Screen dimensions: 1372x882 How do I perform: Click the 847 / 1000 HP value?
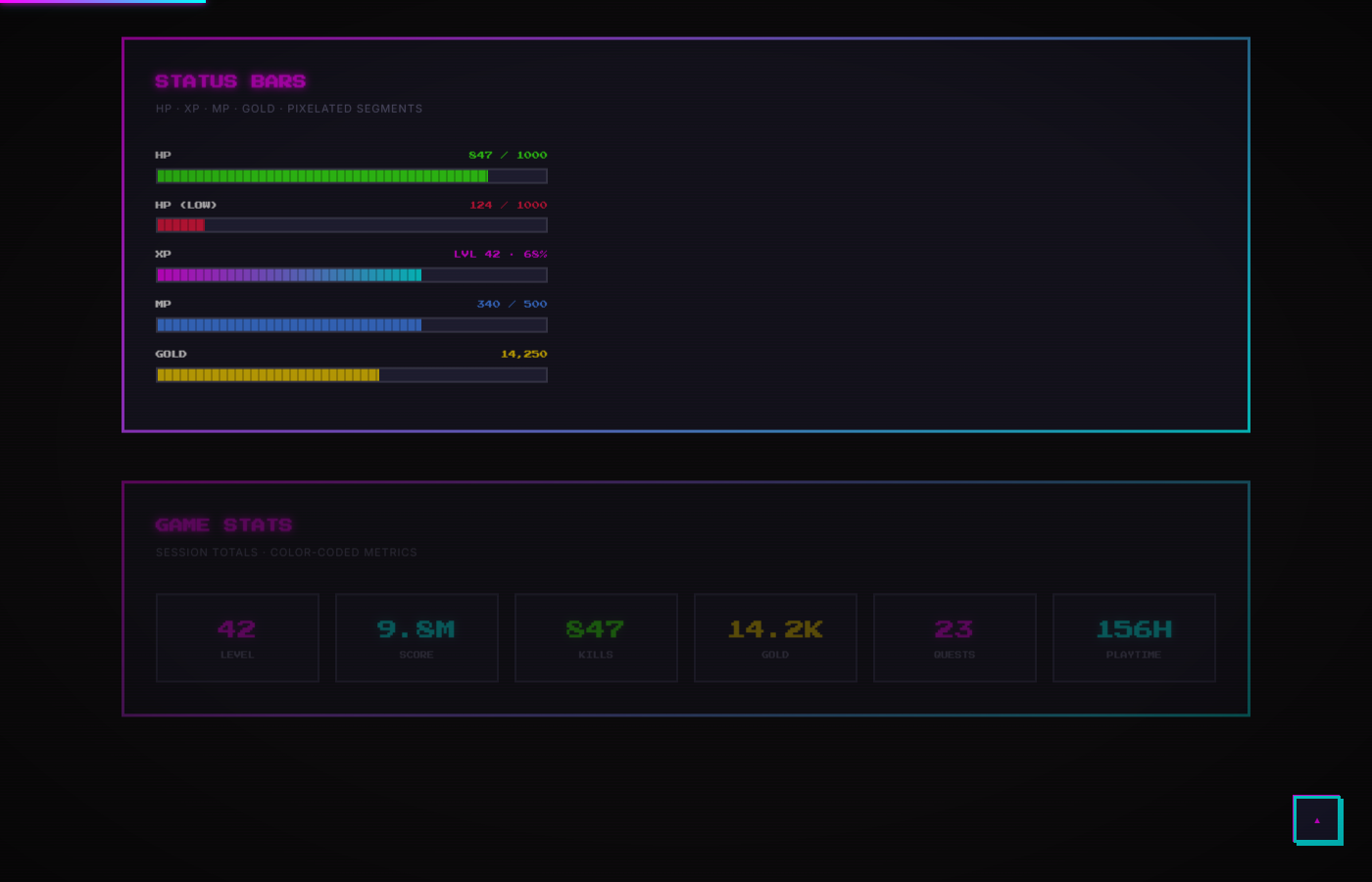coord(508,155)
